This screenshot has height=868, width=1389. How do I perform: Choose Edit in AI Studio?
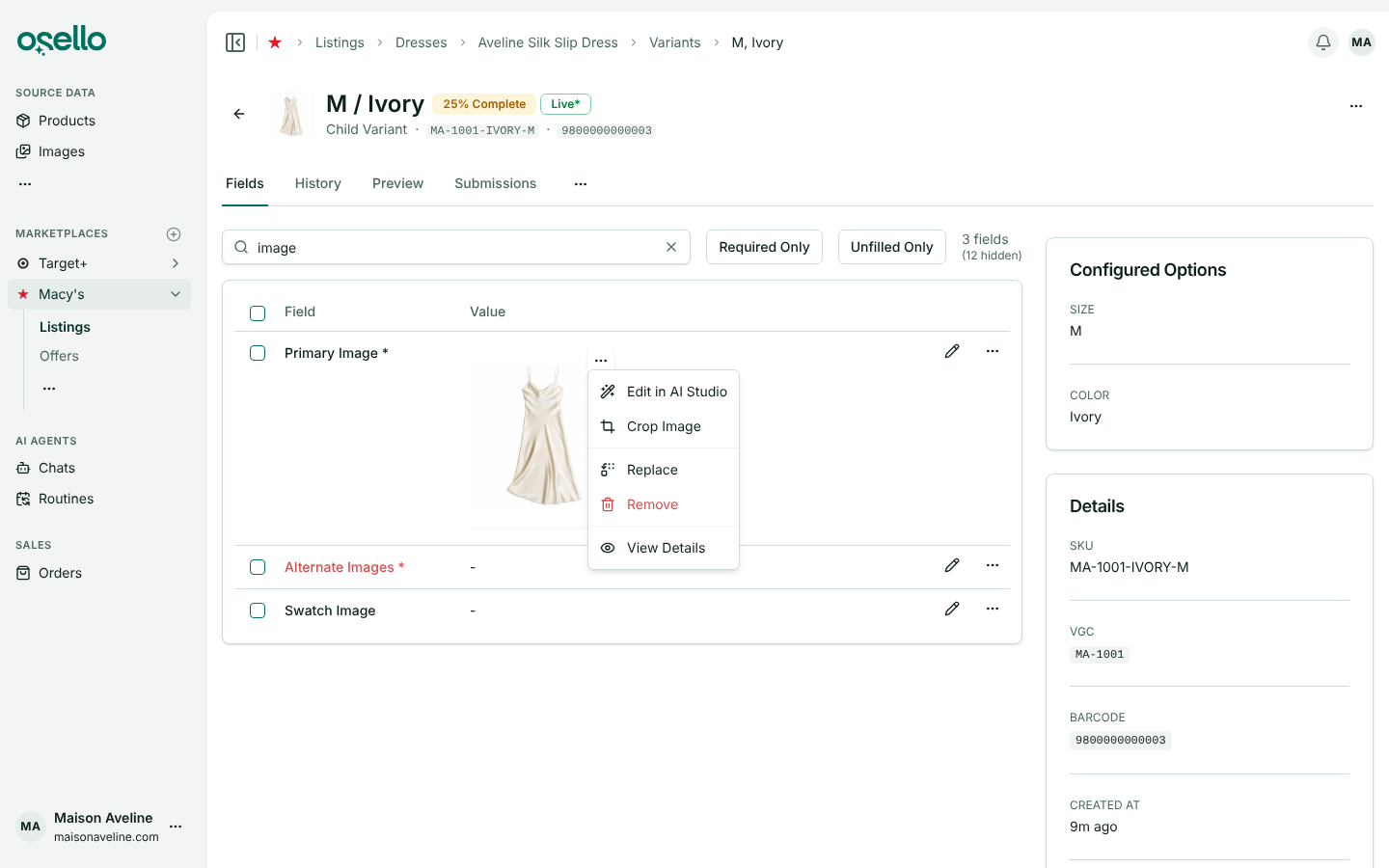point(664,392)
